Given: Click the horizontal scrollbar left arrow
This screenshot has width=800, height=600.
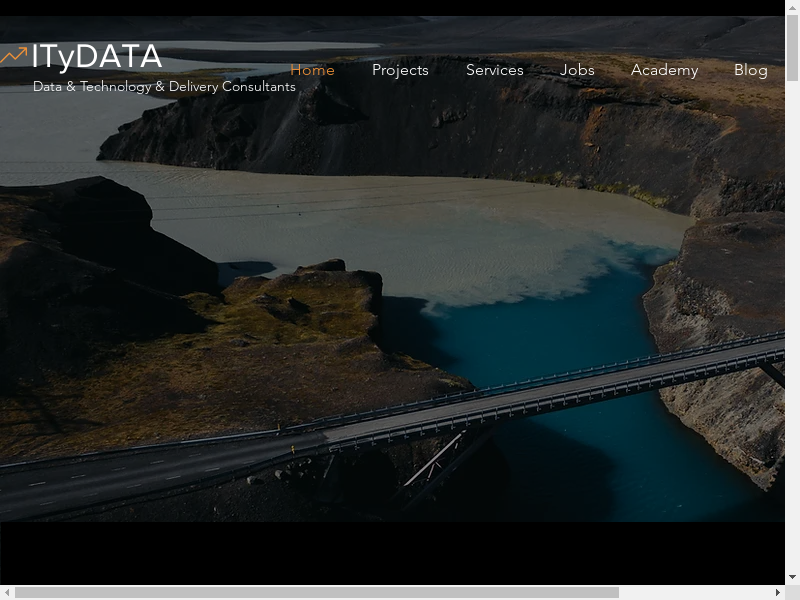Looking at the screenshot, I should [7, 592].
